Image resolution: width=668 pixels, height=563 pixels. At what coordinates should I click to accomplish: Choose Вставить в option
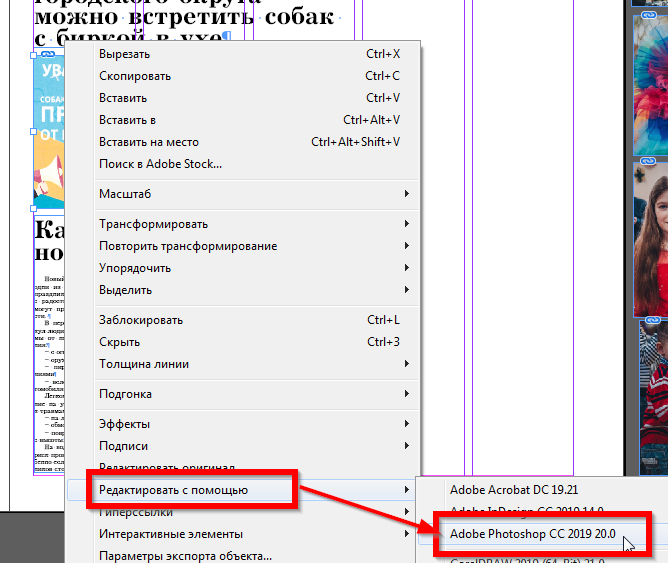tap(243, 120)
